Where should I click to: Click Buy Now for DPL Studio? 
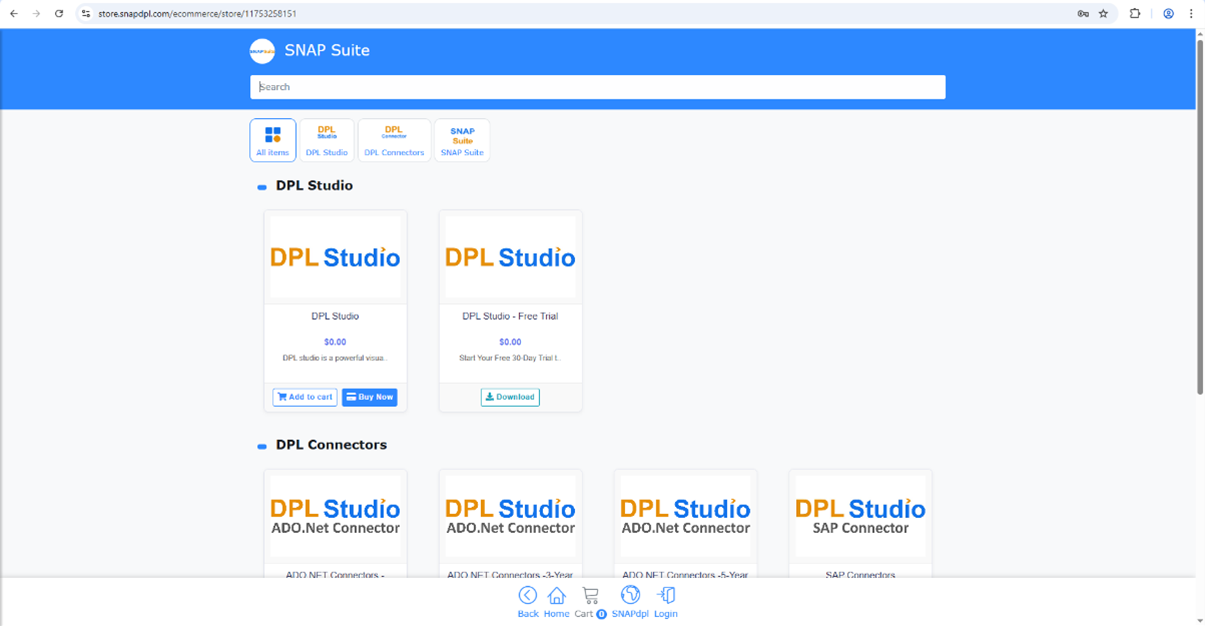click(370, 397)
